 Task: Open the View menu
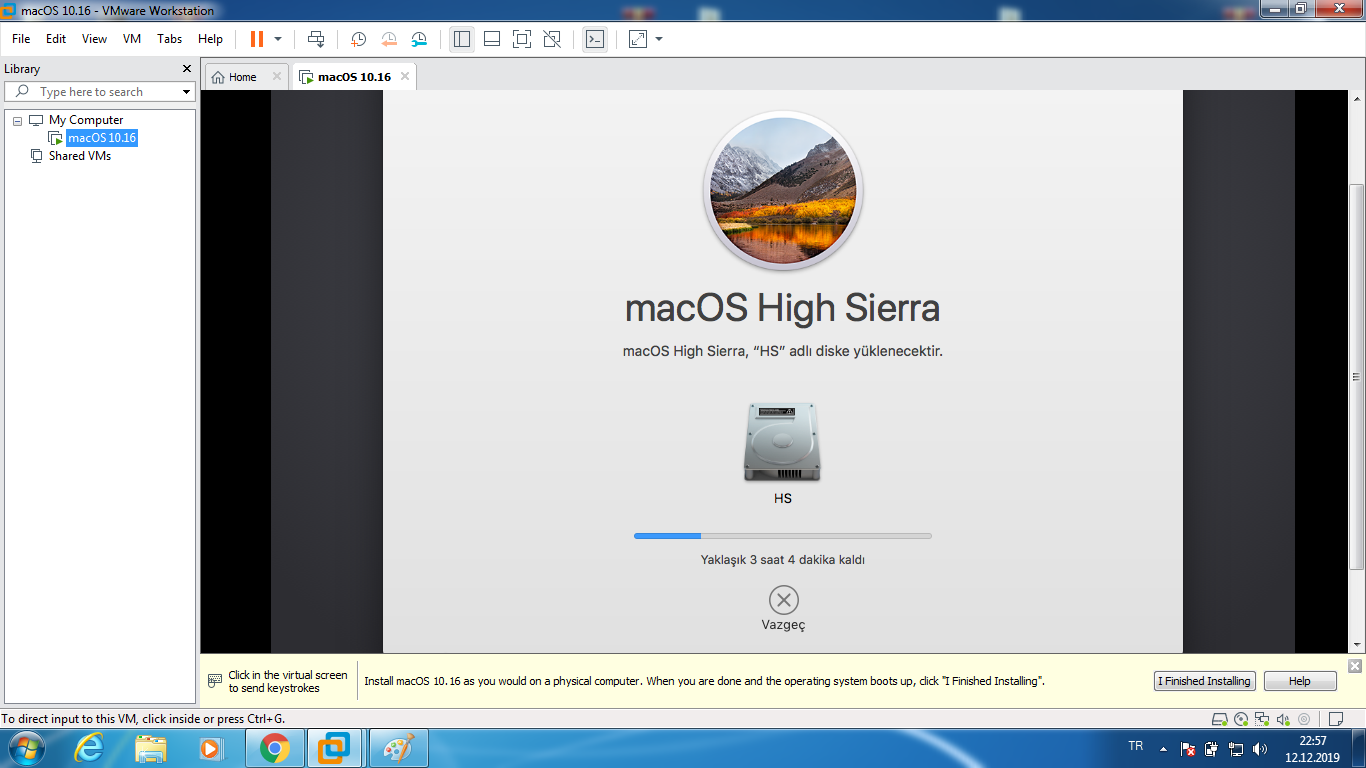[94, 39]
